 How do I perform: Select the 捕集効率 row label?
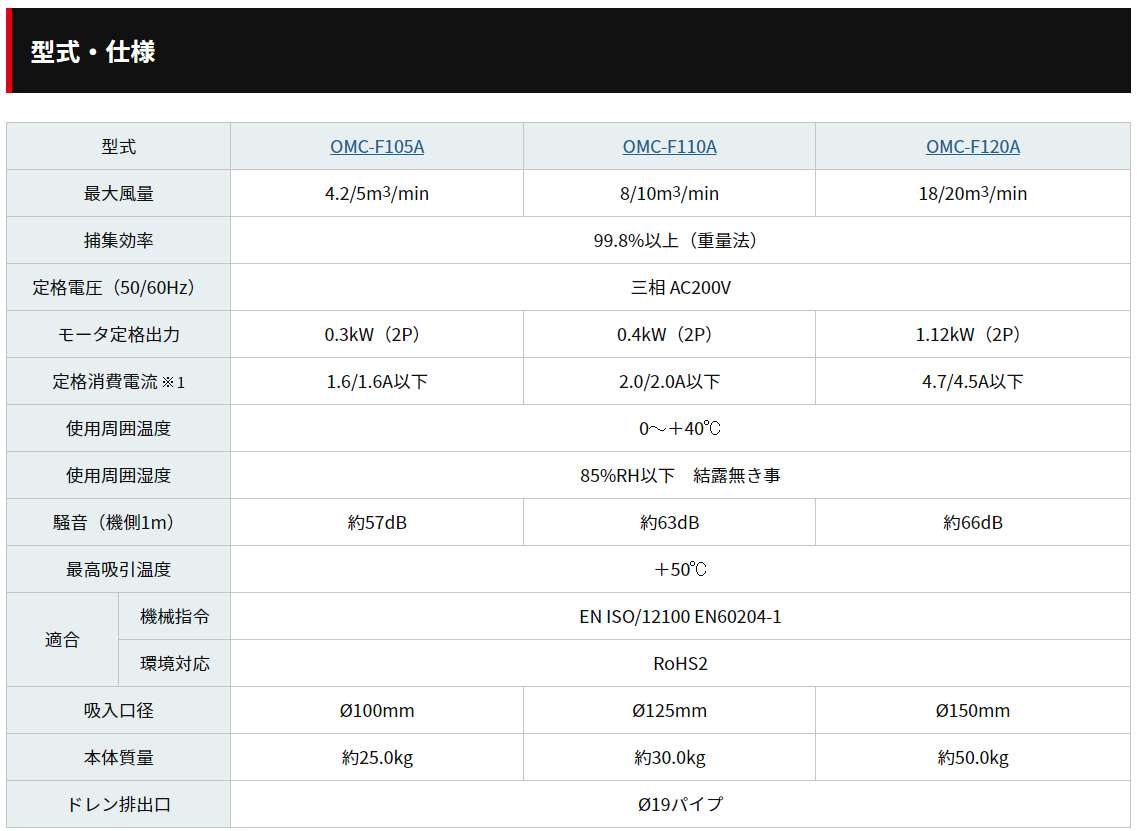point(119,241)
